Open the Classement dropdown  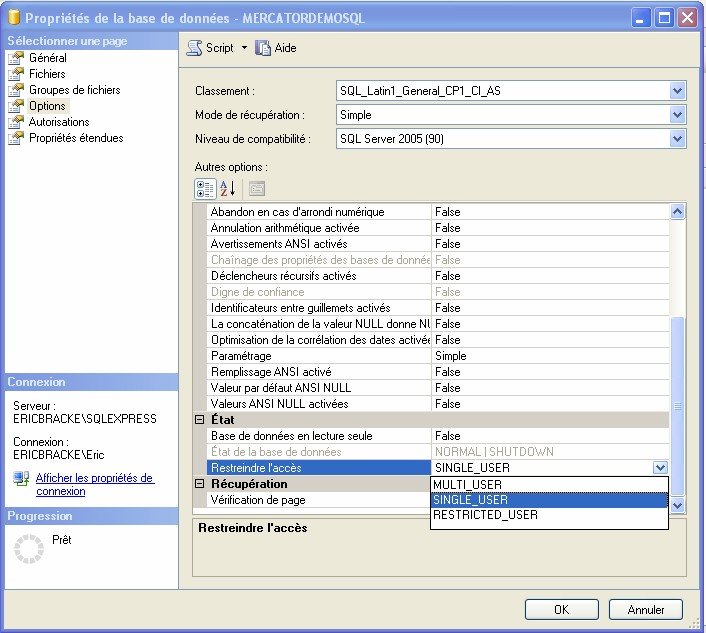[x=678, y=91]
